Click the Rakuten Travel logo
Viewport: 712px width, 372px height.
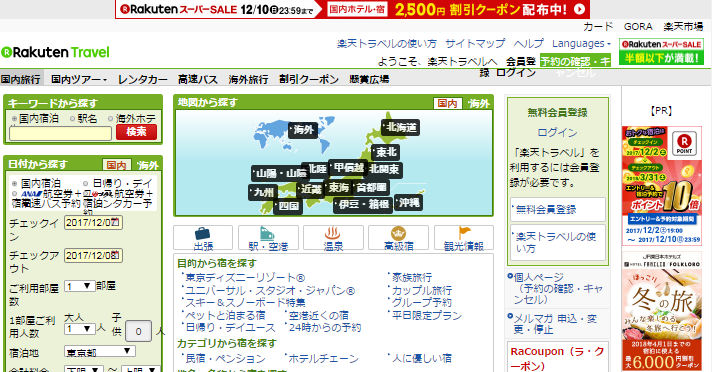(55, 53)
